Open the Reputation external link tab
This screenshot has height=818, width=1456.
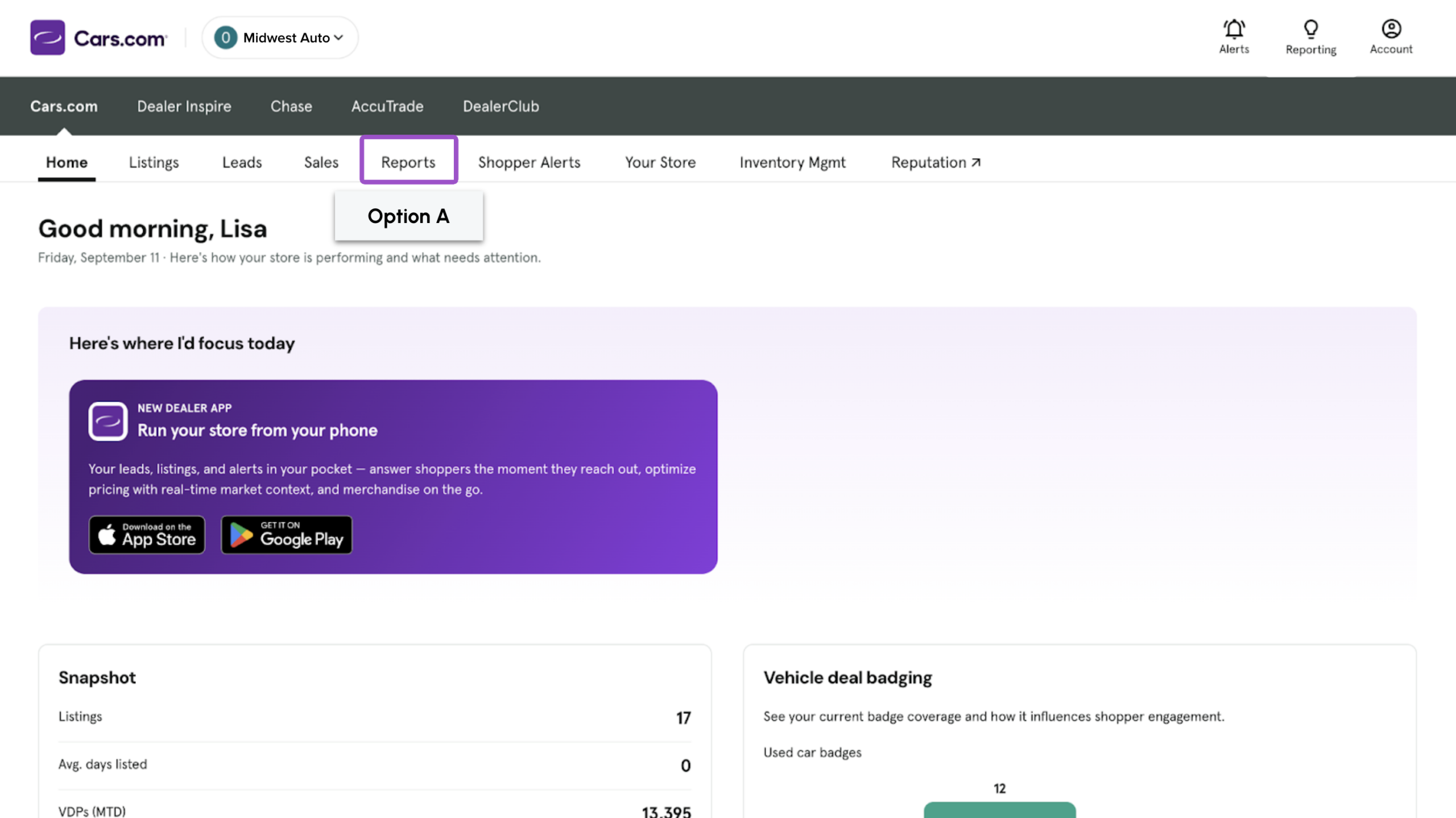pos(936,162)
